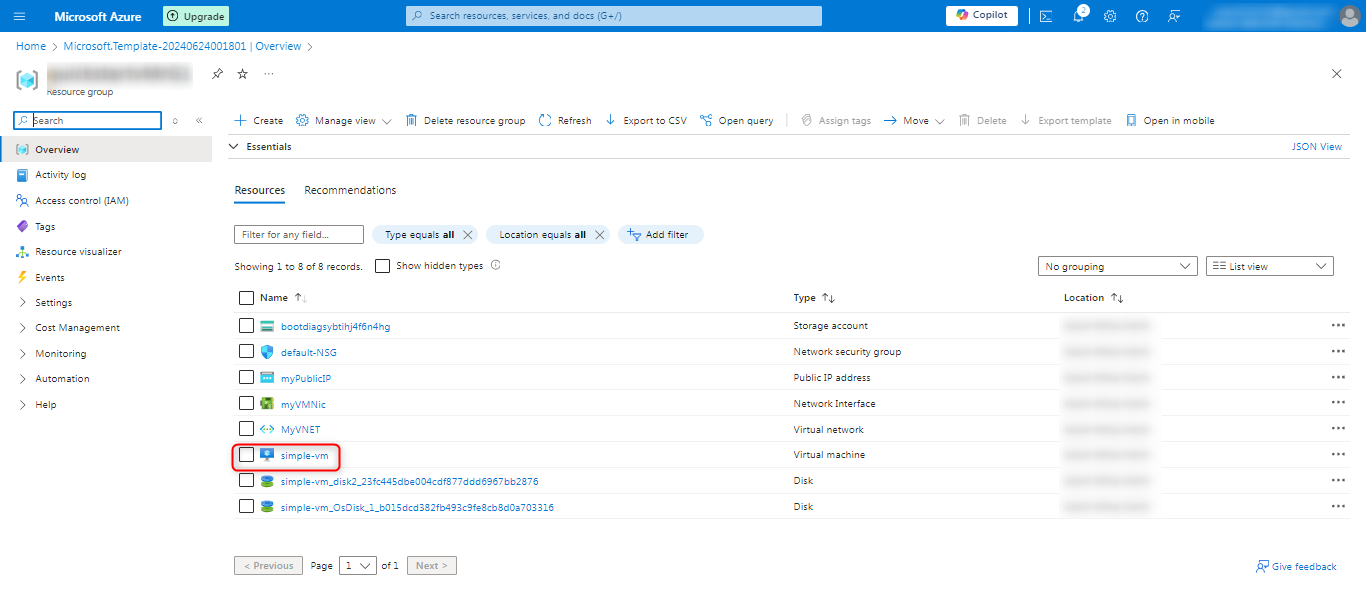Open ellipsis menu for simple-vm row
This screenshot has width=1366, height=615.
(x=1338, y=455)
